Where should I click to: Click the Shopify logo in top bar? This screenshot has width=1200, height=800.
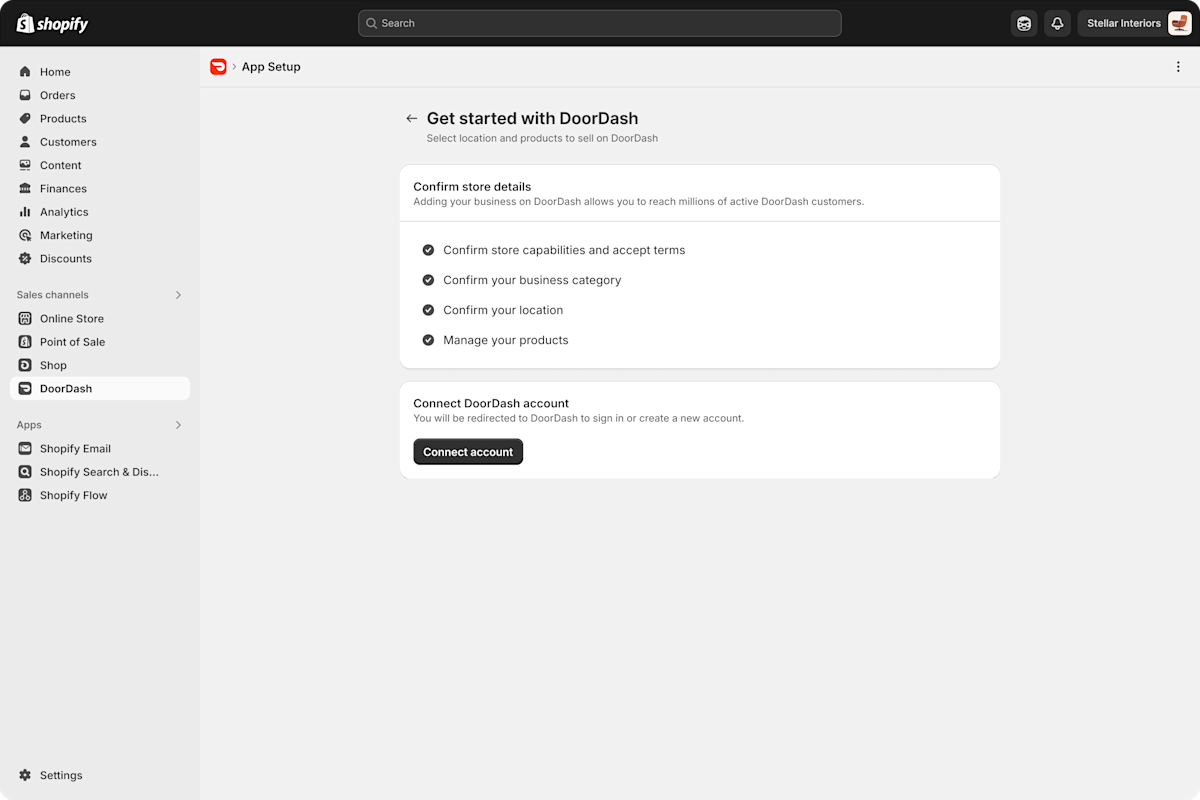tap(52, 23)
